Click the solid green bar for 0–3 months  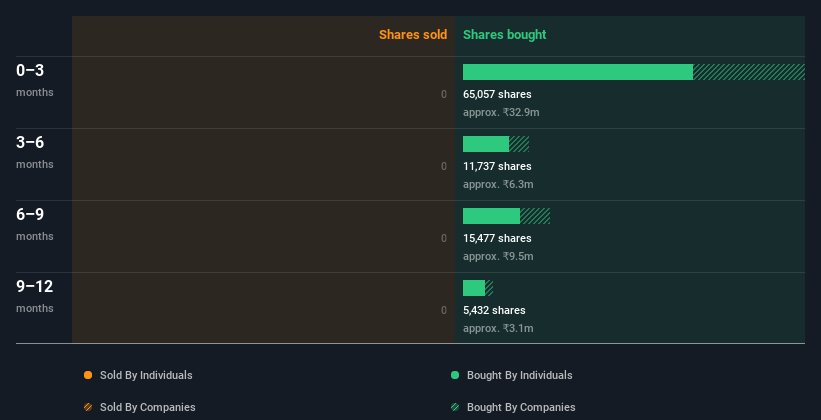point(578,72)
